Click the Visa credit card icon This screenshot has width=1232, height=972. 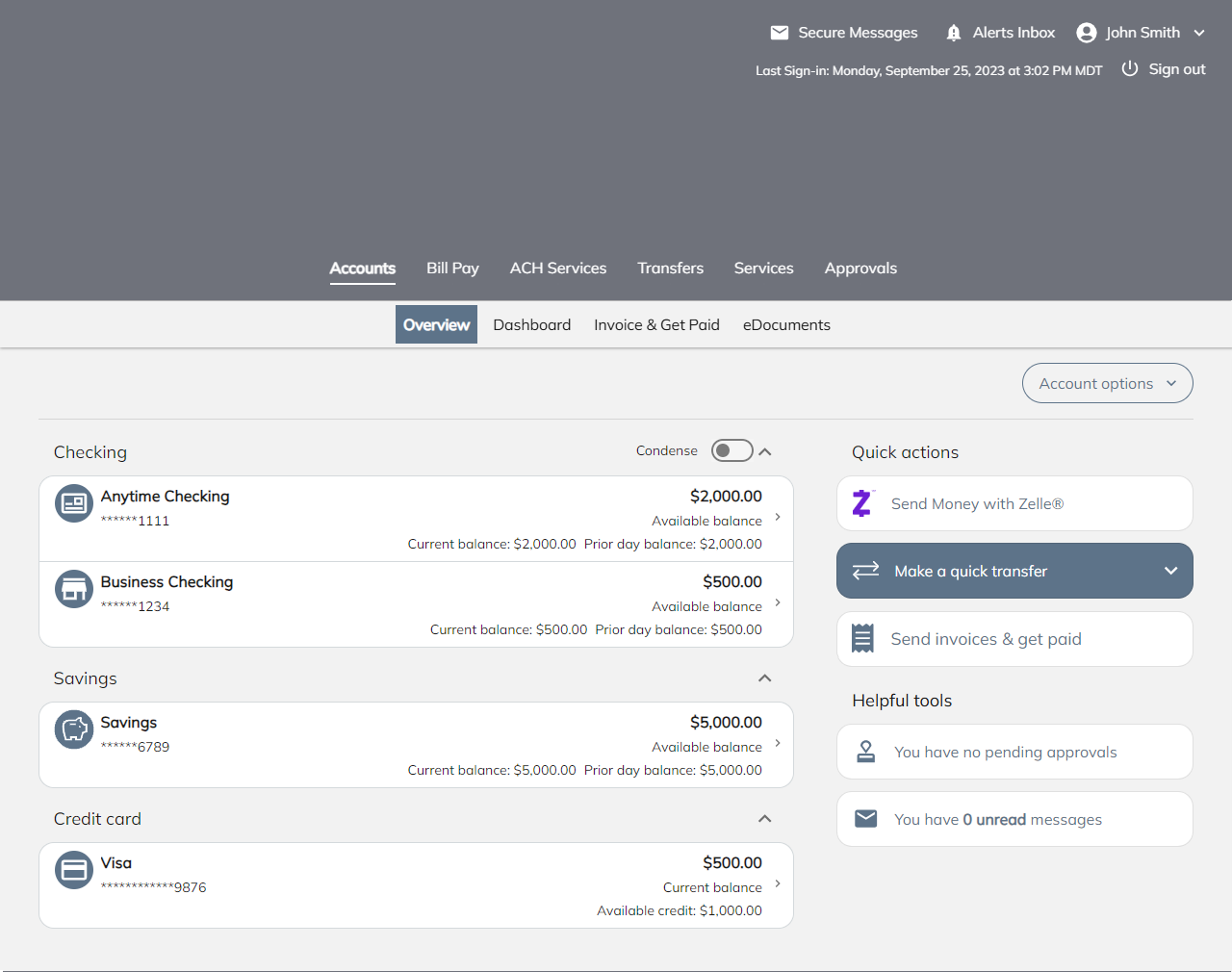[x=74, y=870]
